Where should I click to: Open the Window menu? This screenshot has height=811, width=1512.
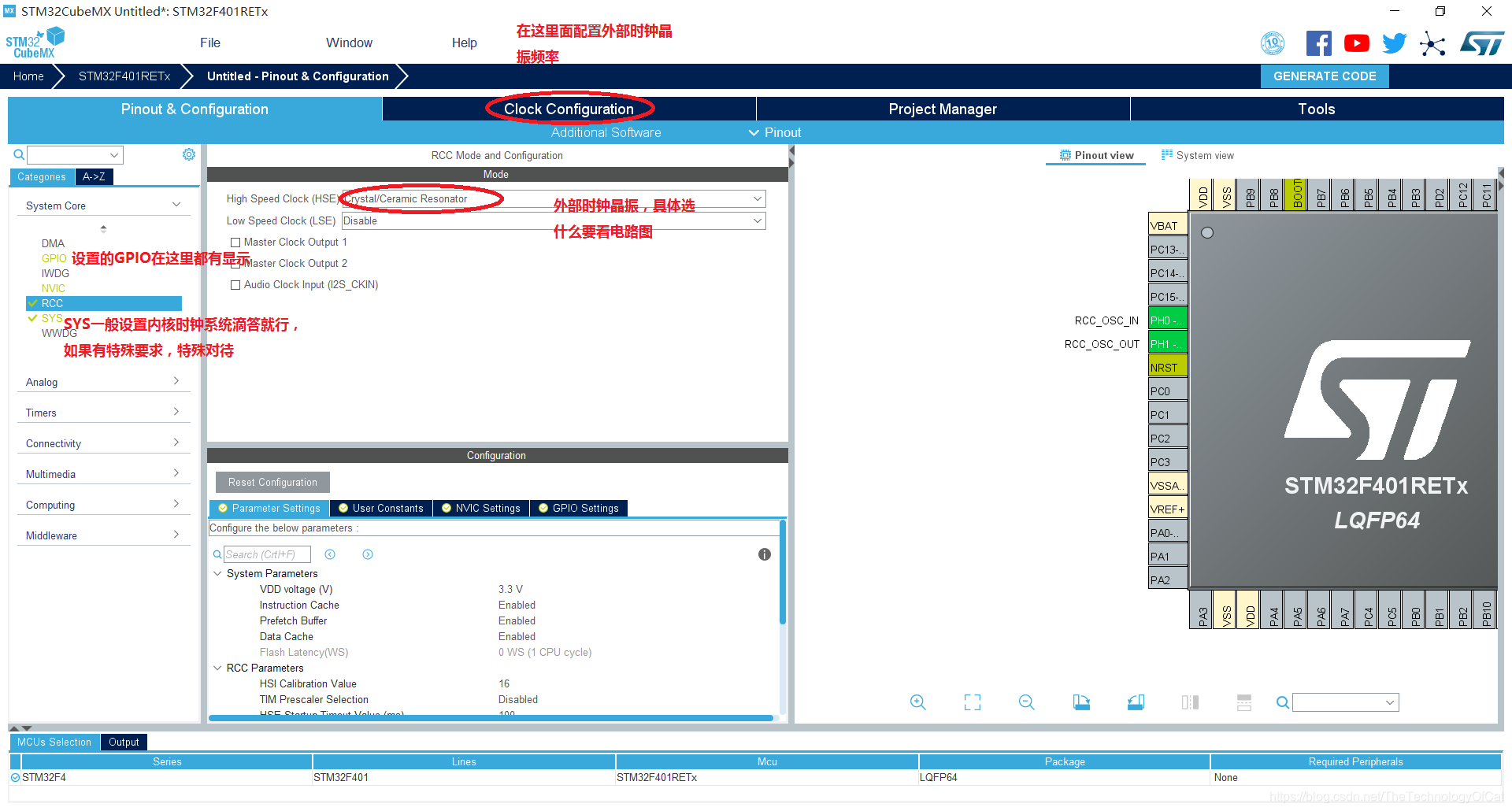(349, 43)
